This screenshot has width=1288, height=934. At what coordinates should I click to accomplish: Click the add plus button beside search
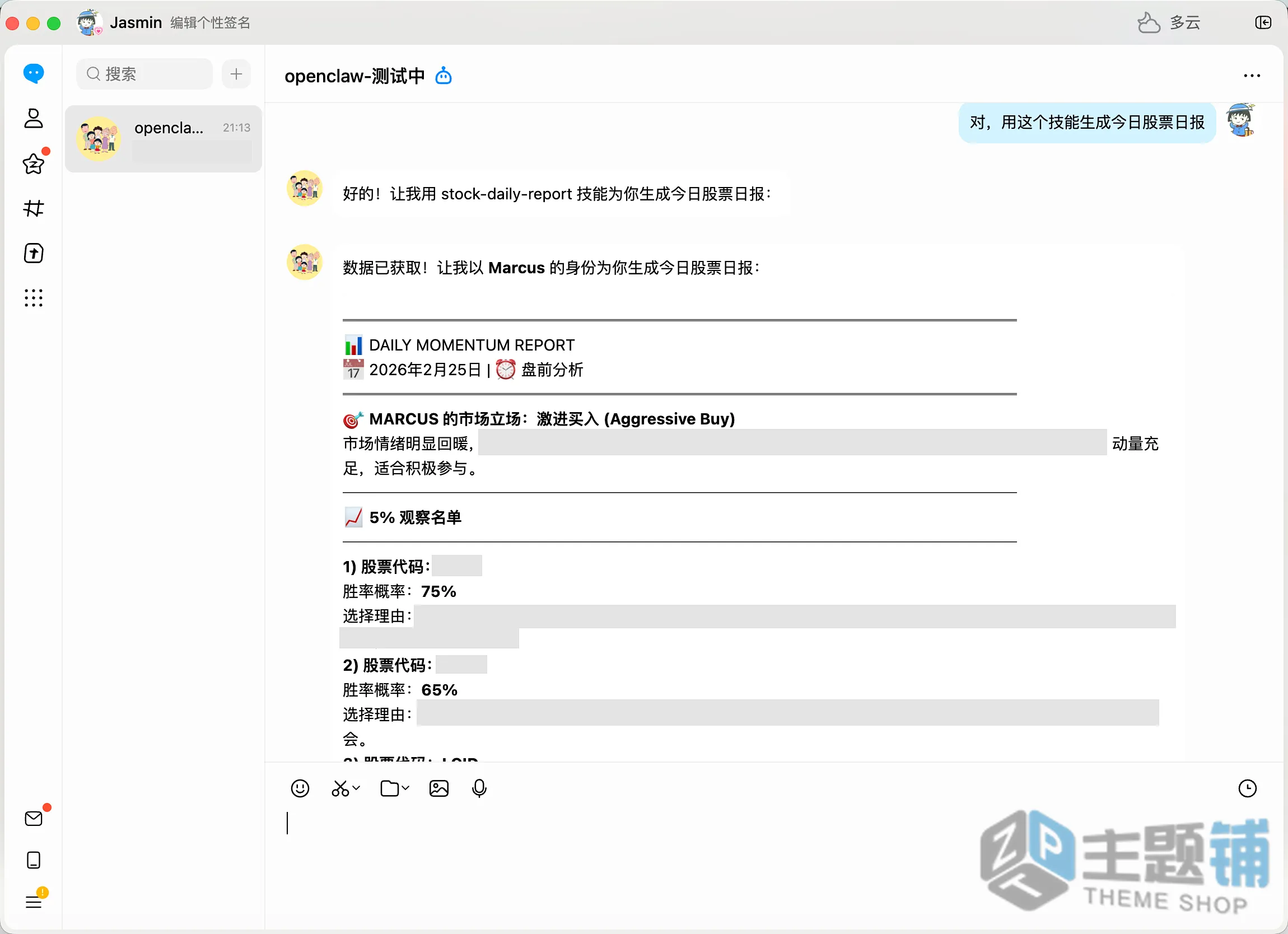(236, 74)
